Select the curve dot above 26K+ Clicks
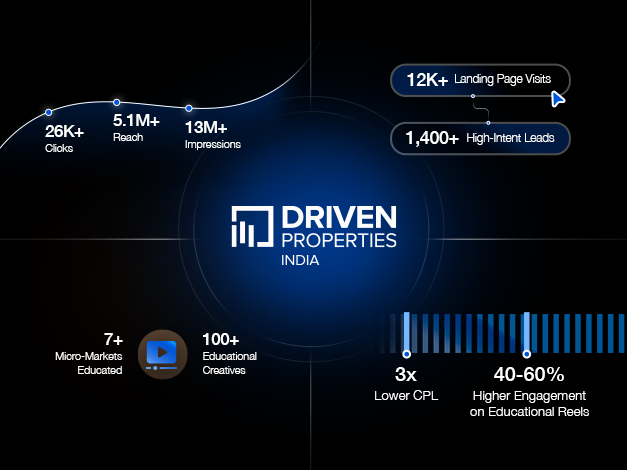627x470 pixels. click(x=48, y=112)
